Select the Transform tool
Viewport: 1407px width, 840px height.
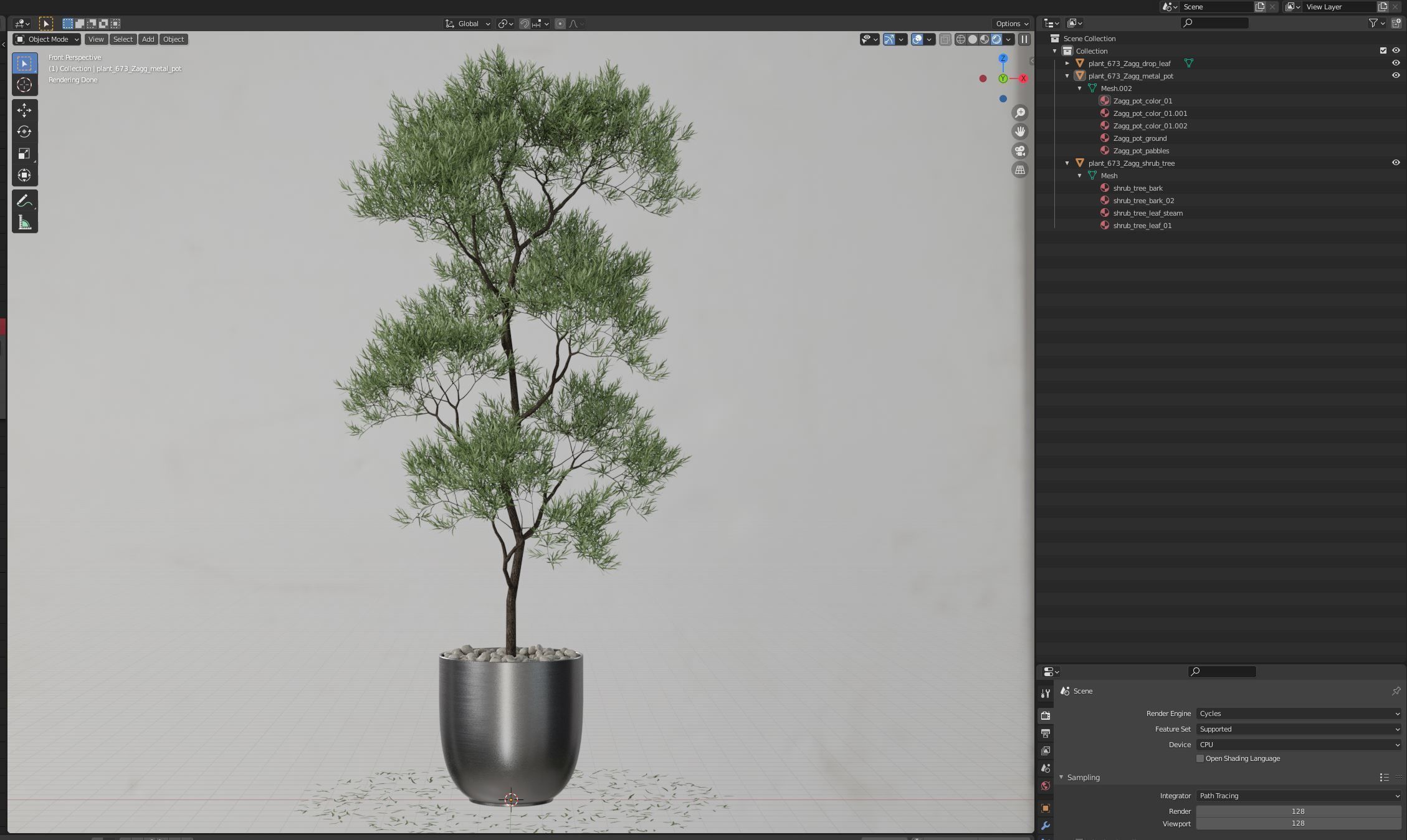[24, 175]
